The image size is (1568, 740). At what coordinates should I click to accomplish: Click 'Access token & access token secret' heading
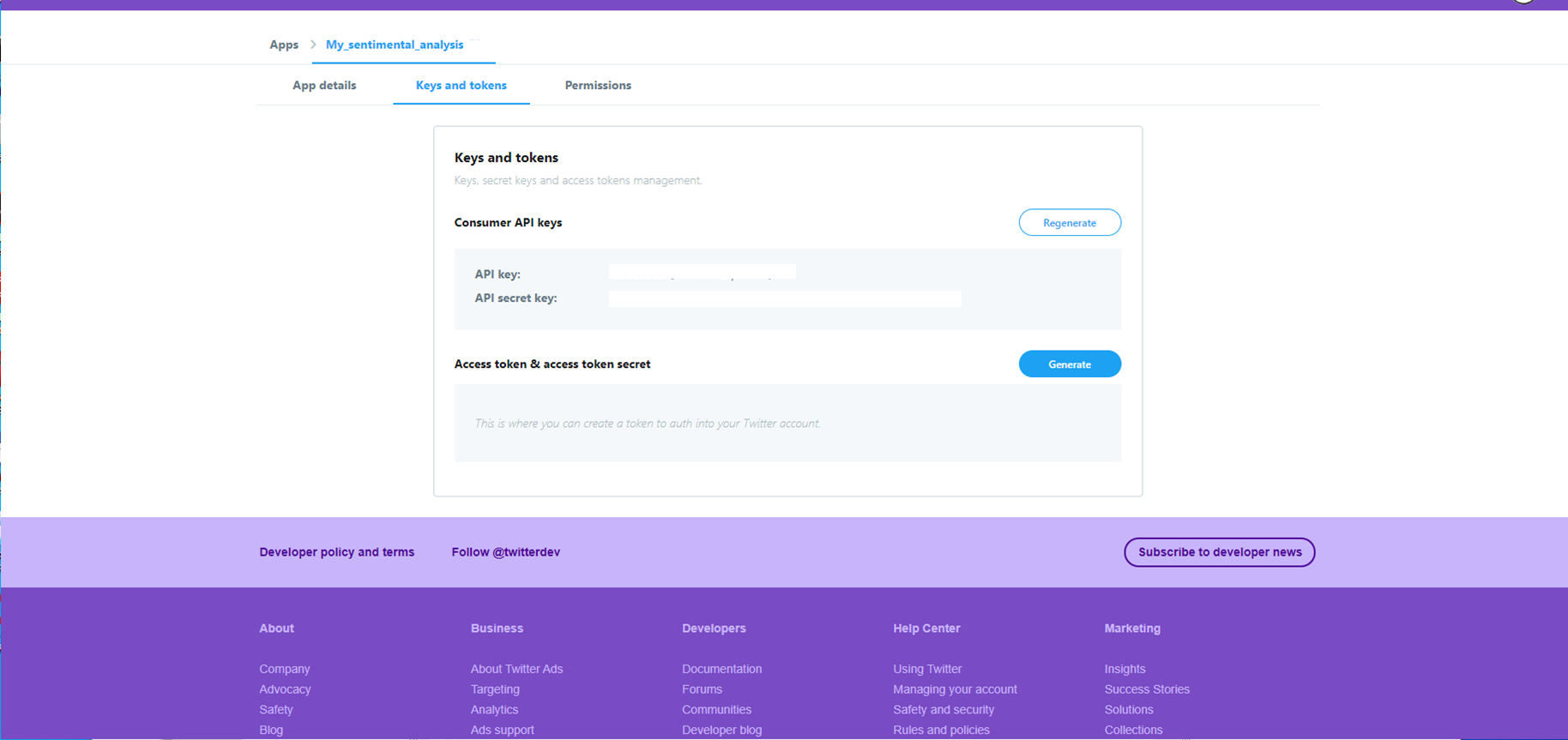pyautogui.click(x=552, y=364)
